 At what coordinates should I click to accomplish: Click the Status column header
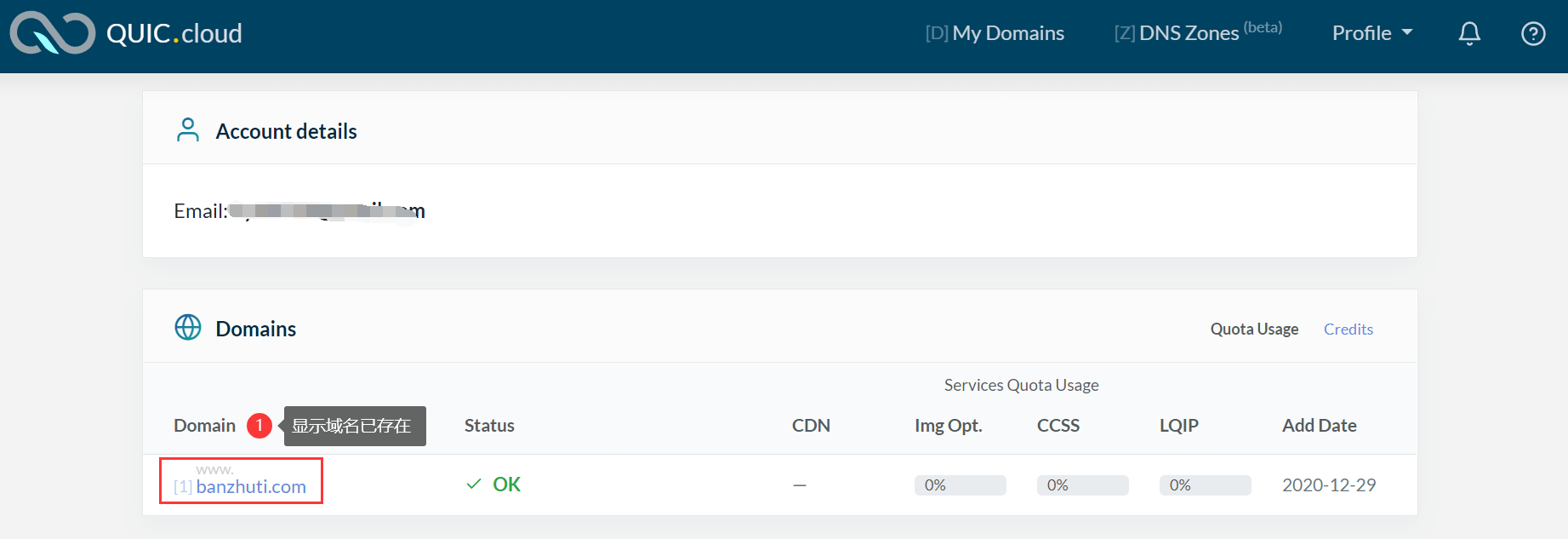[x=489, y=426]
